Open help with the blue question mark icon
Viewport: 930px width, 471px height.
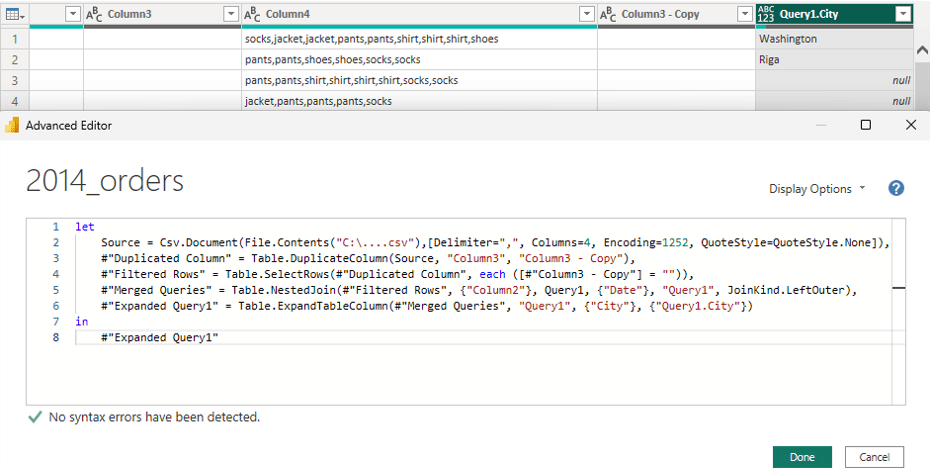[x=896, y=188]
